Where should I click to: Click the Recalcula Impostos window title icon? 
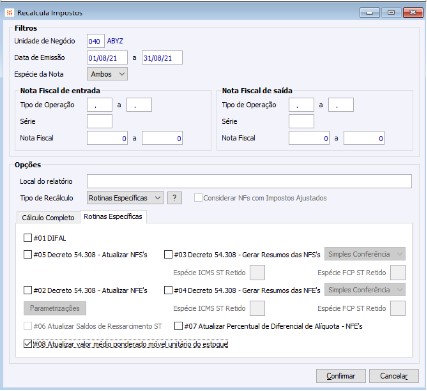click(x=9, y=13)
